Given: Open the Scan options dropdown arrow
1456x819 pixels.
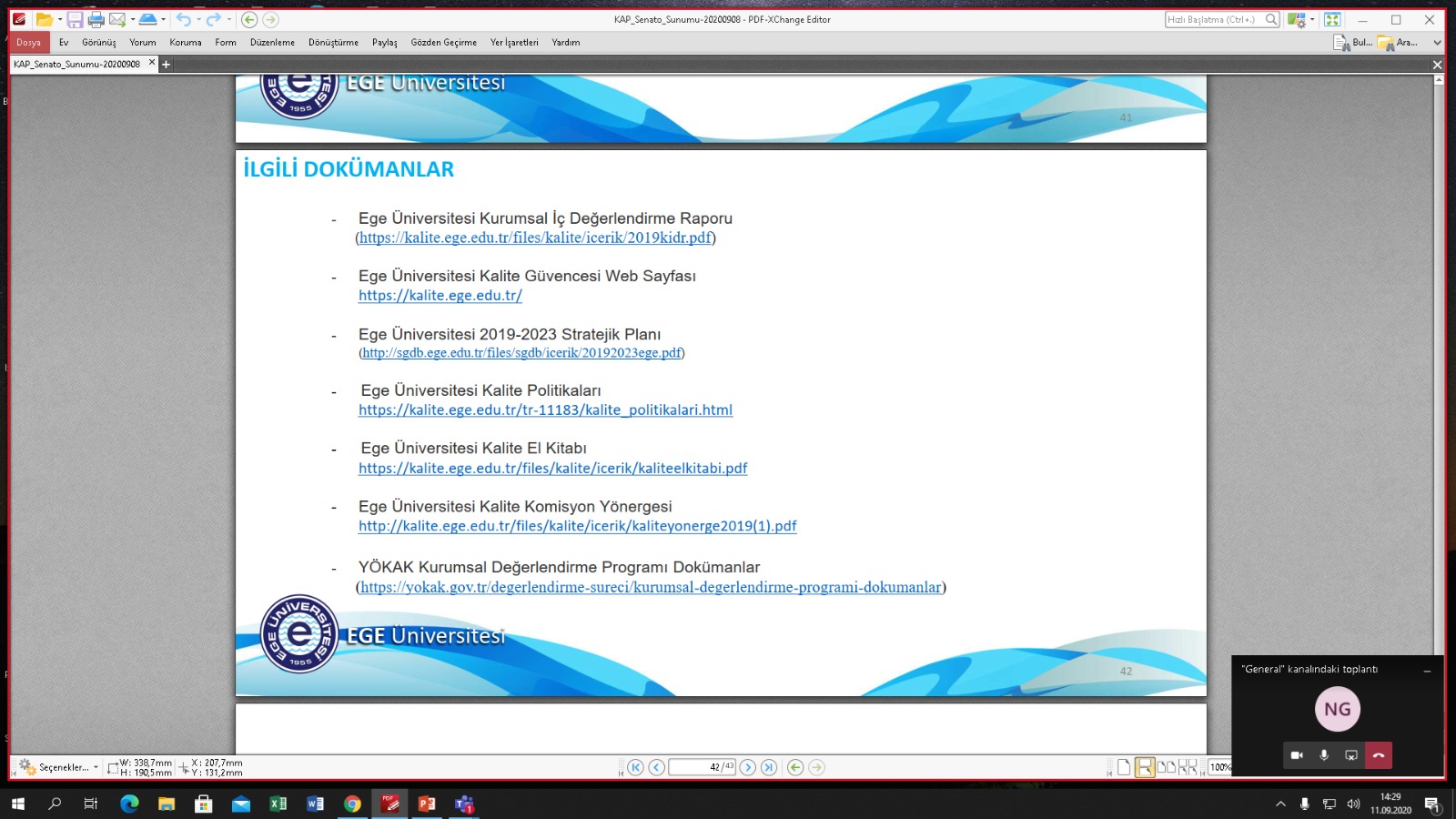Looking at the screenshot, I should coord(163,19).
